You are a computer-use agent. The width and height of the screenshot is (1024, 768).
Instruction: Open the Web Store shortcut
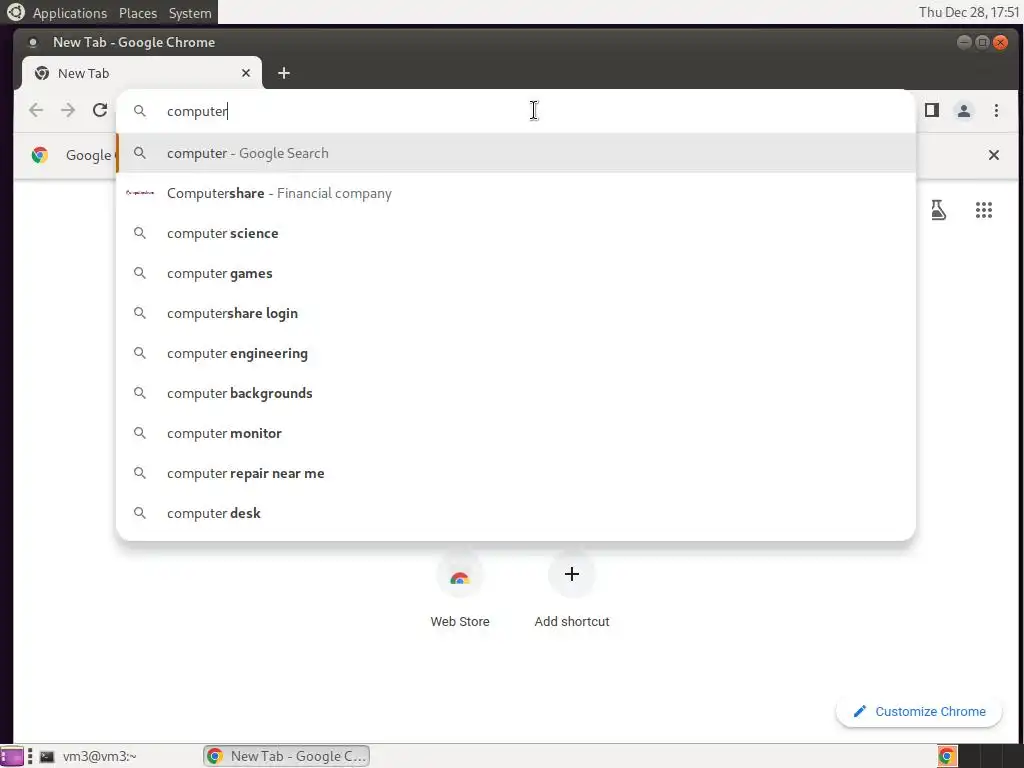(x=460, y=591)
